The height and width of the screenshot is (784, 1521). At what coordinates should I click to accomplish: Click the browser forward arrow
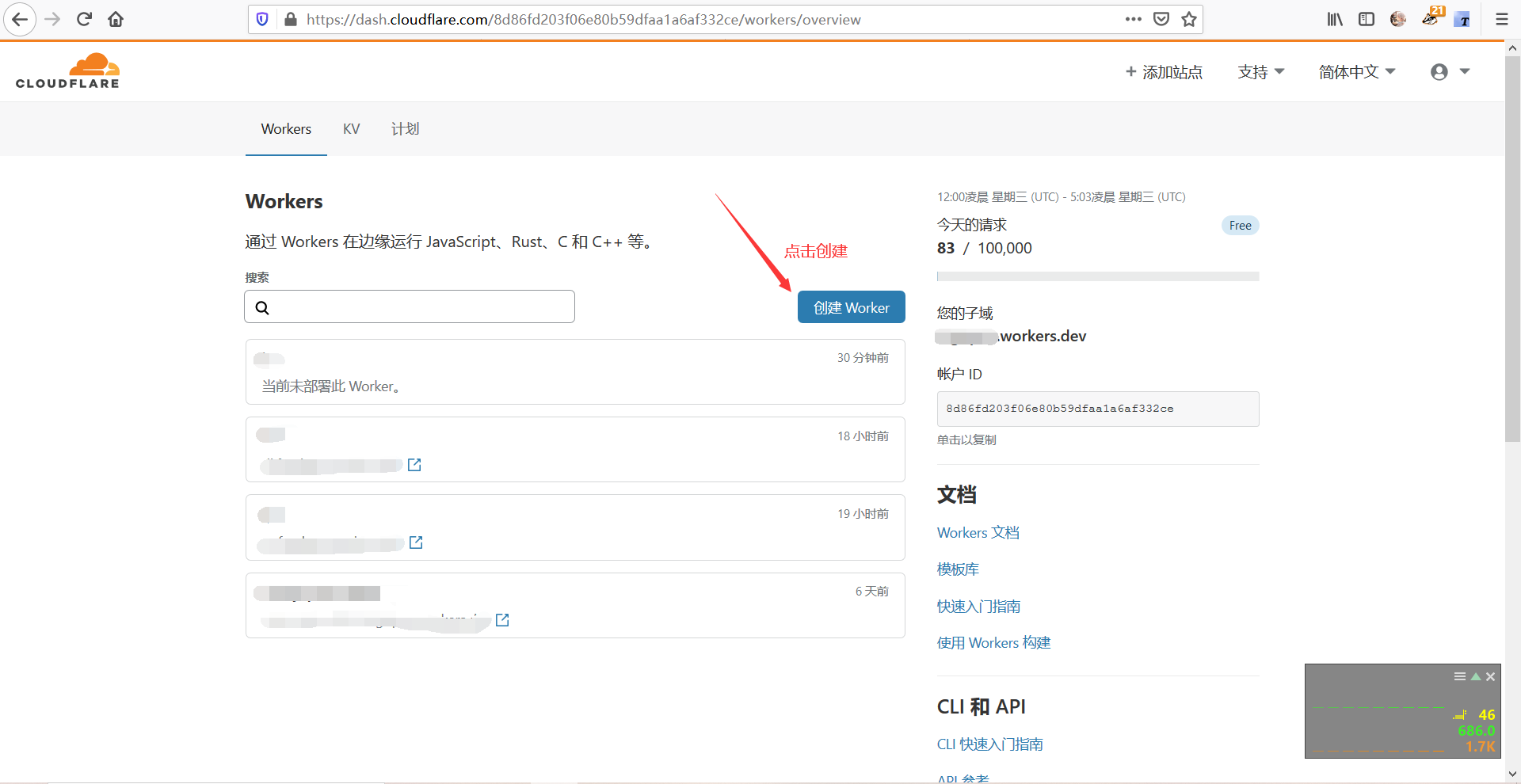53,19
